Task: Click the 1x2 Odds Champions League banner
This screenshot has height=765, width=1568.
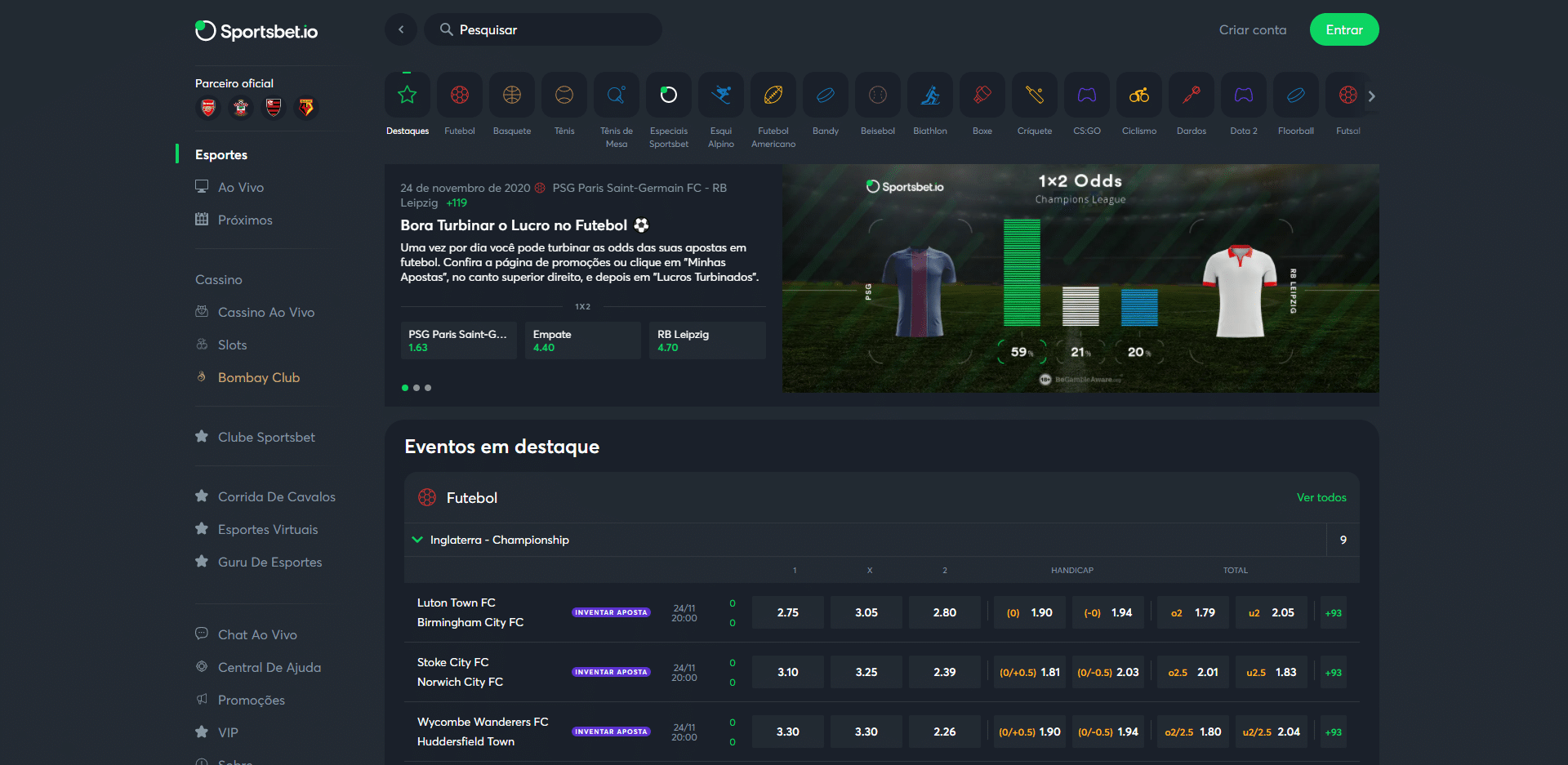Action: 1080,278
